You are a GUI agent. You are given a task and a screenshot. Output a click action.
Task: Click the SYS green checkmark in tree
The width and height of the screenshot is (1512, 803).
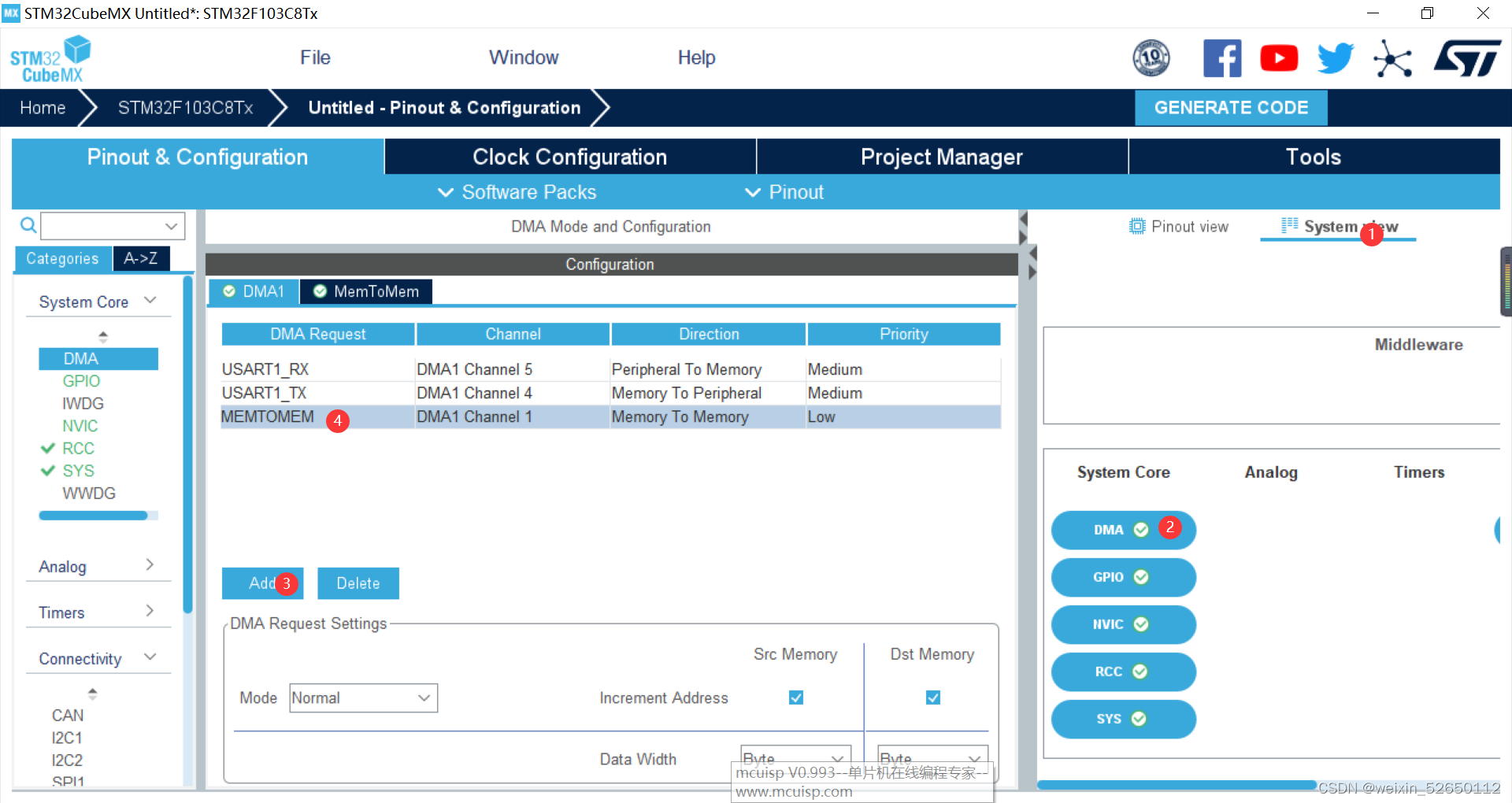point(48,471)
